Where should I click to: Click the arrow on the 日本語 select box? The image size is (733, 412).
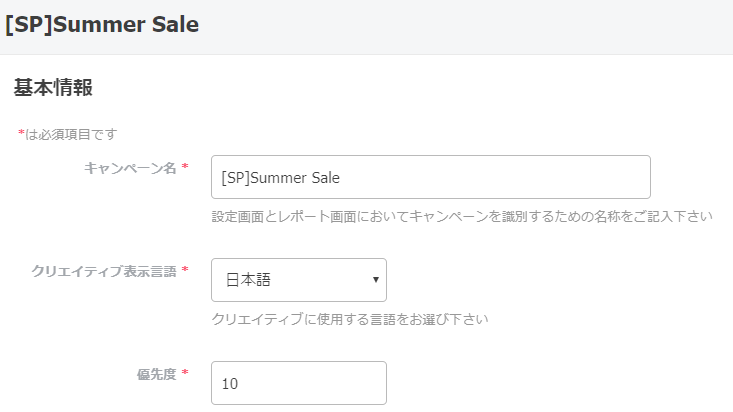[x=375, y=280]
